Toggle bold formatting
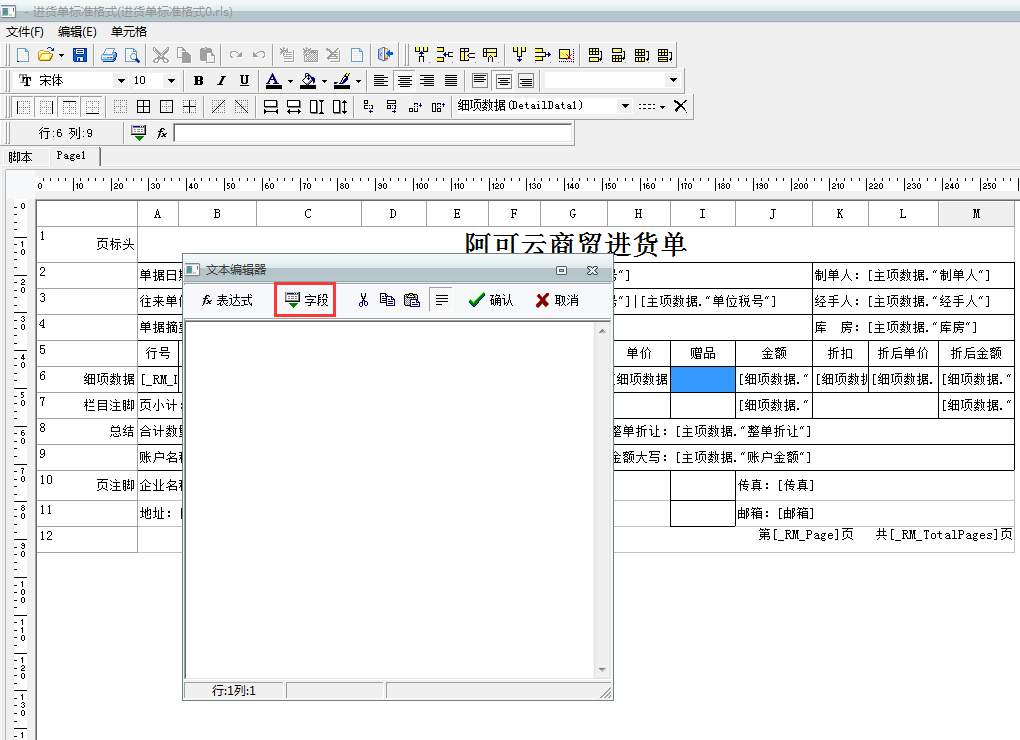This screenshot has width=1020, height=740. coord(198,80)
